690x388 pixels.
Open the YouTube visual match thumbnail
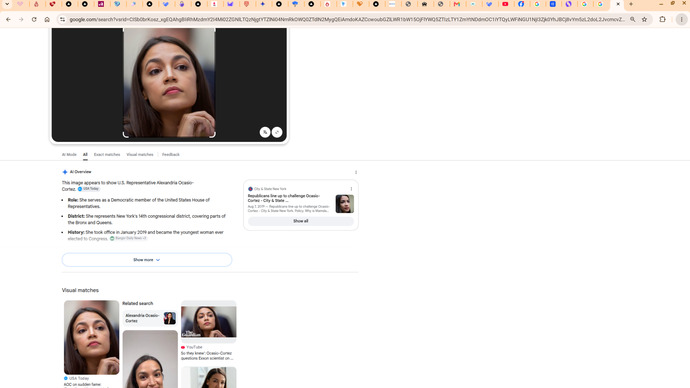point(209,322)
